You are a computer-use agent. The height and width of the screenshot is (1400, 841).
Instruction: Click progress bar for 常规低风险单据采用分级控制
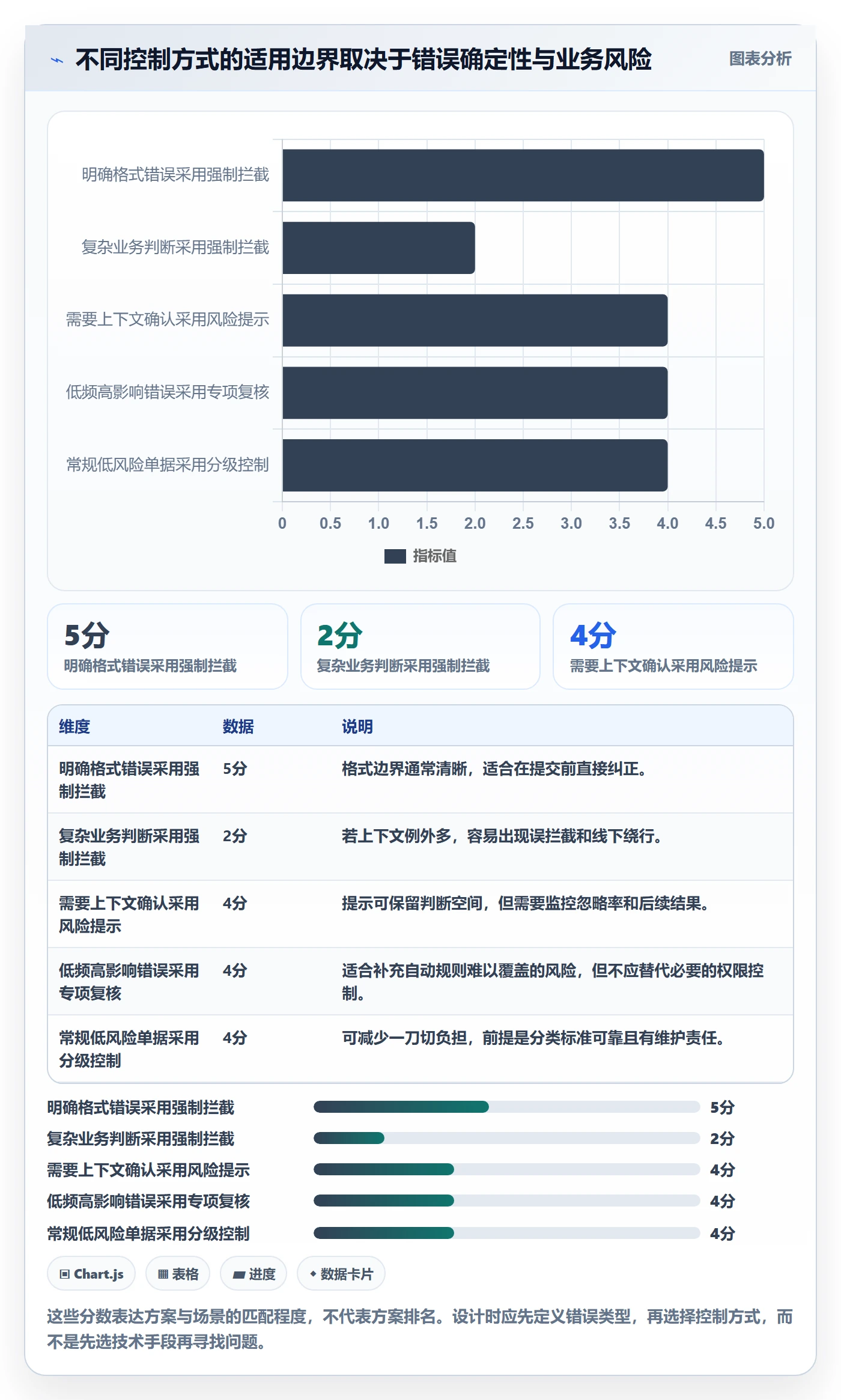click(x=506, y=1233)
